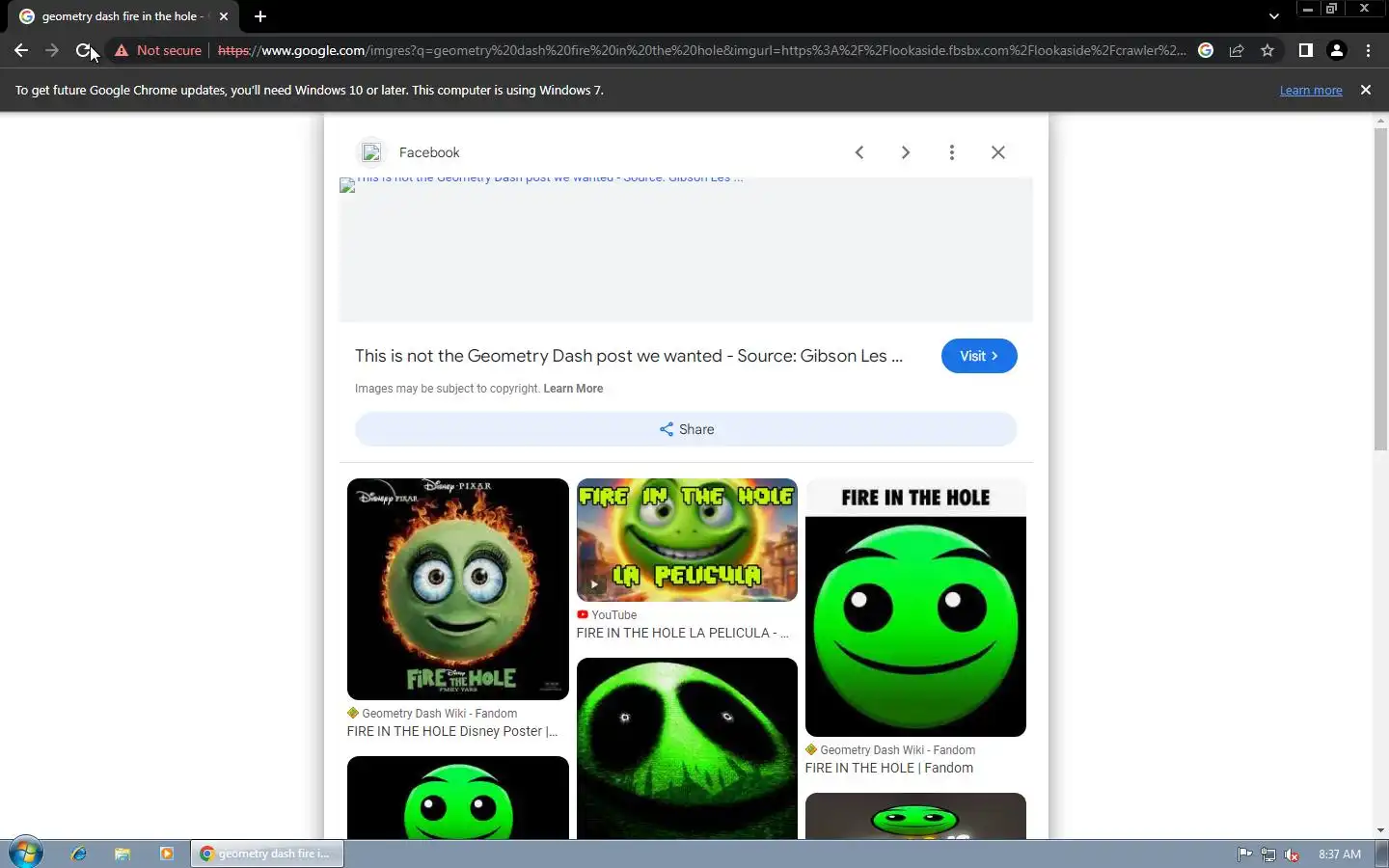
Task: Reload the page with refresh icon
Action: [x=84, y=50]
